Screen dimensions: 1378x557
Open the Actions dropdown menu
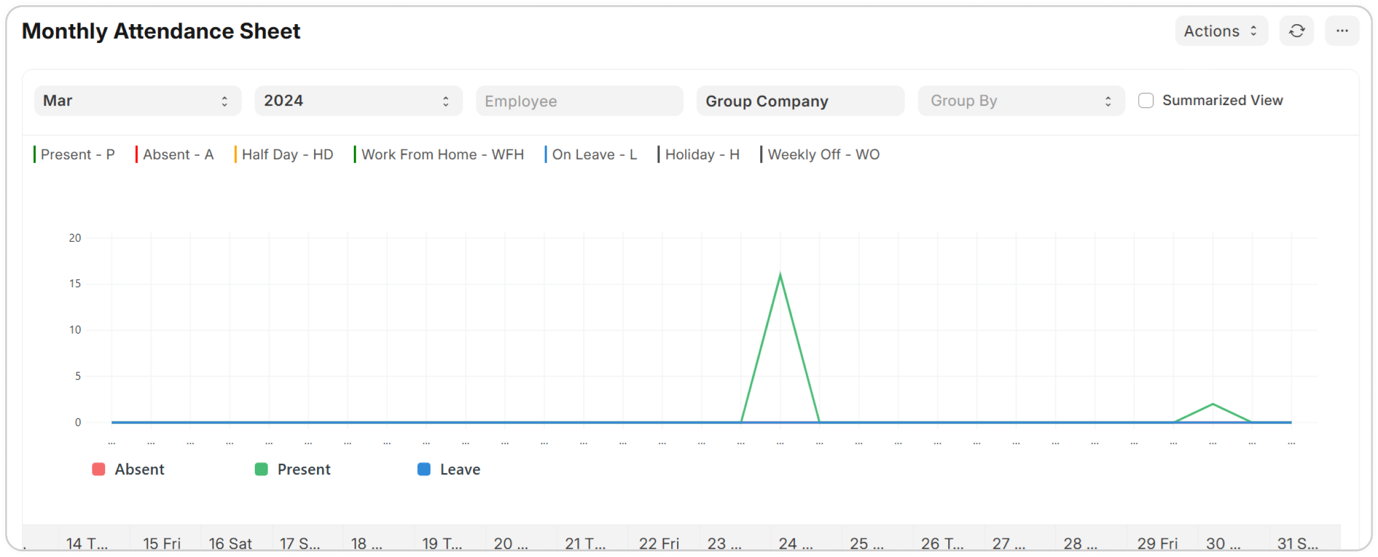tap(1221, 31)
